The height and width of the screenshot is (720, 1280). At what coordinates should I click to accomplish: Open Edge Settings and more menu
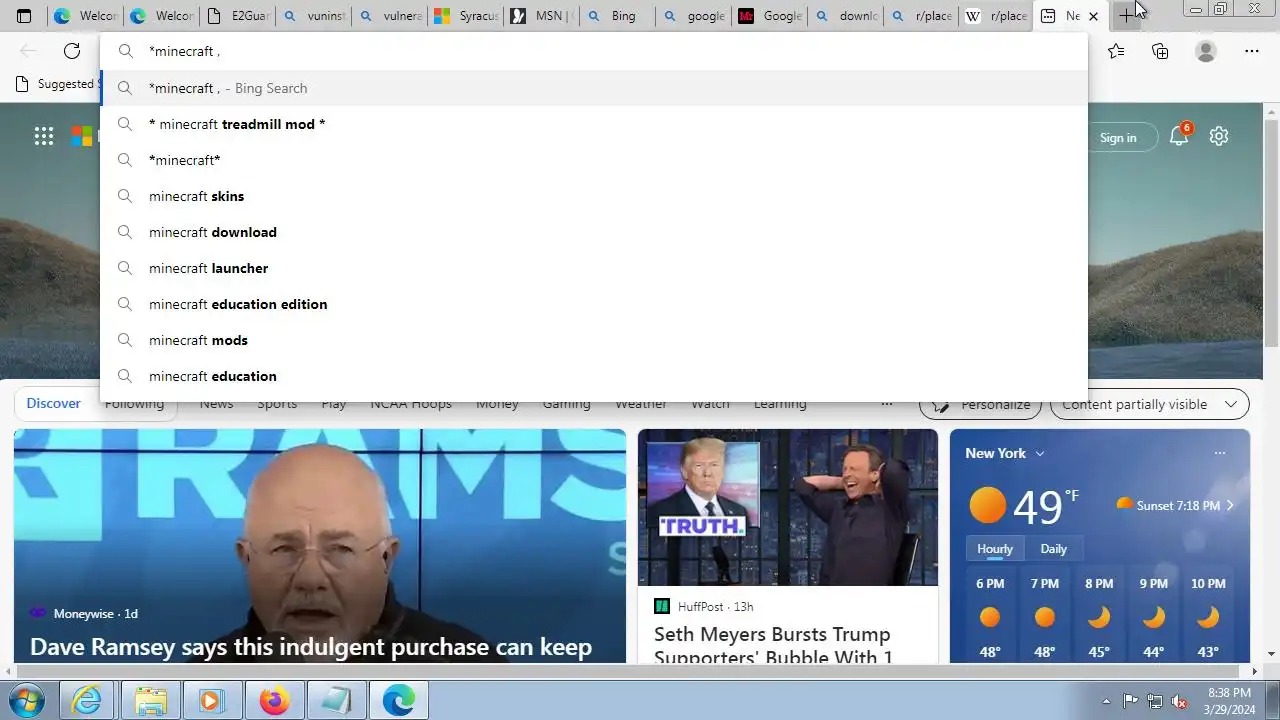point(1252,51)
